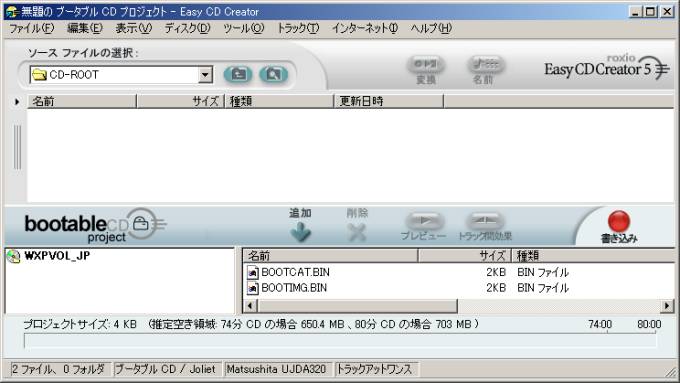The image size is (680, 383).
Task: Sort source list by 更新日時 column
Action: click(389, 101)
